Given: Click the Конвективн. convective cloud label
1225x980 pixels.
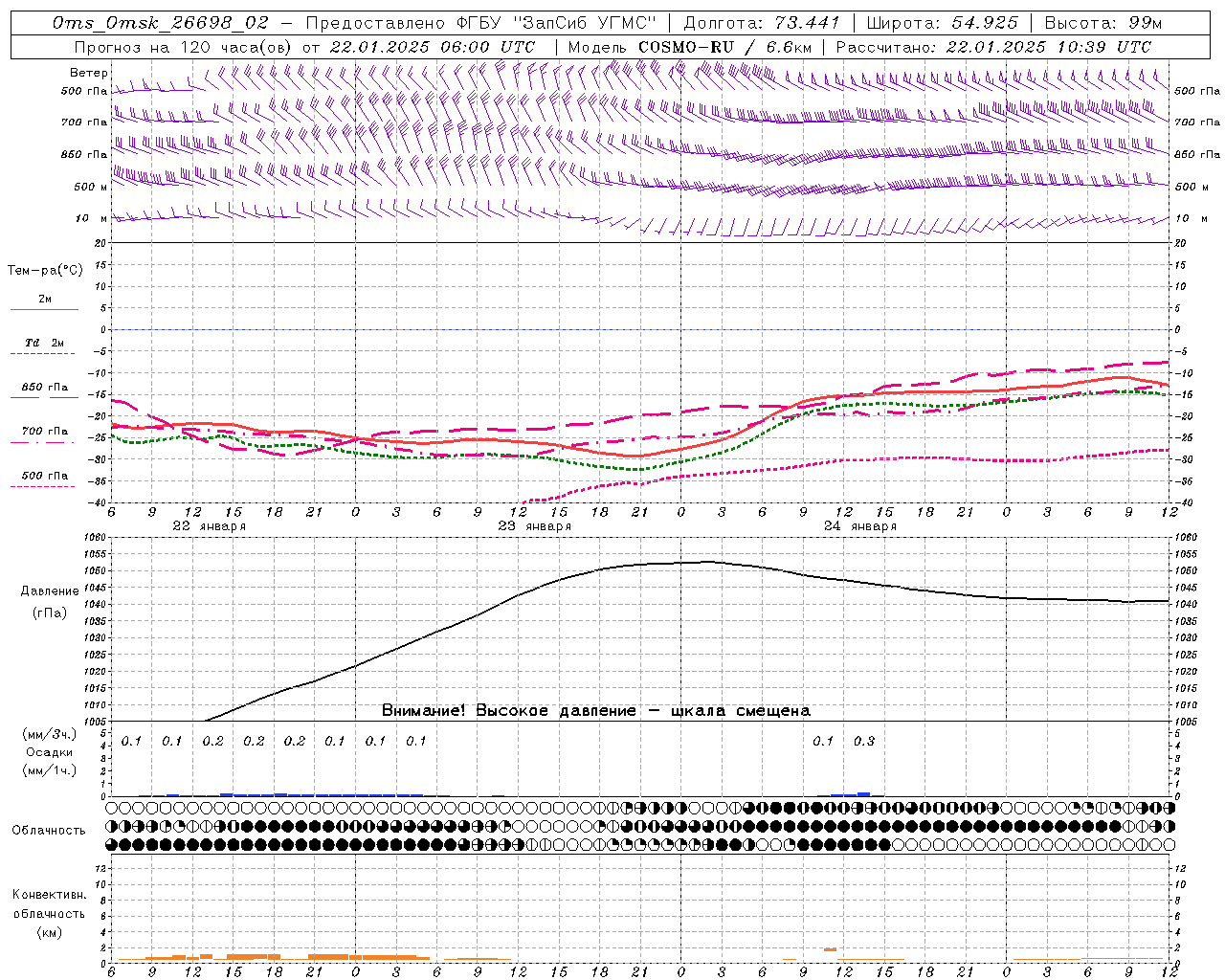Looking at the screenshot, I should pyautogui.click(x=50, y=895).
